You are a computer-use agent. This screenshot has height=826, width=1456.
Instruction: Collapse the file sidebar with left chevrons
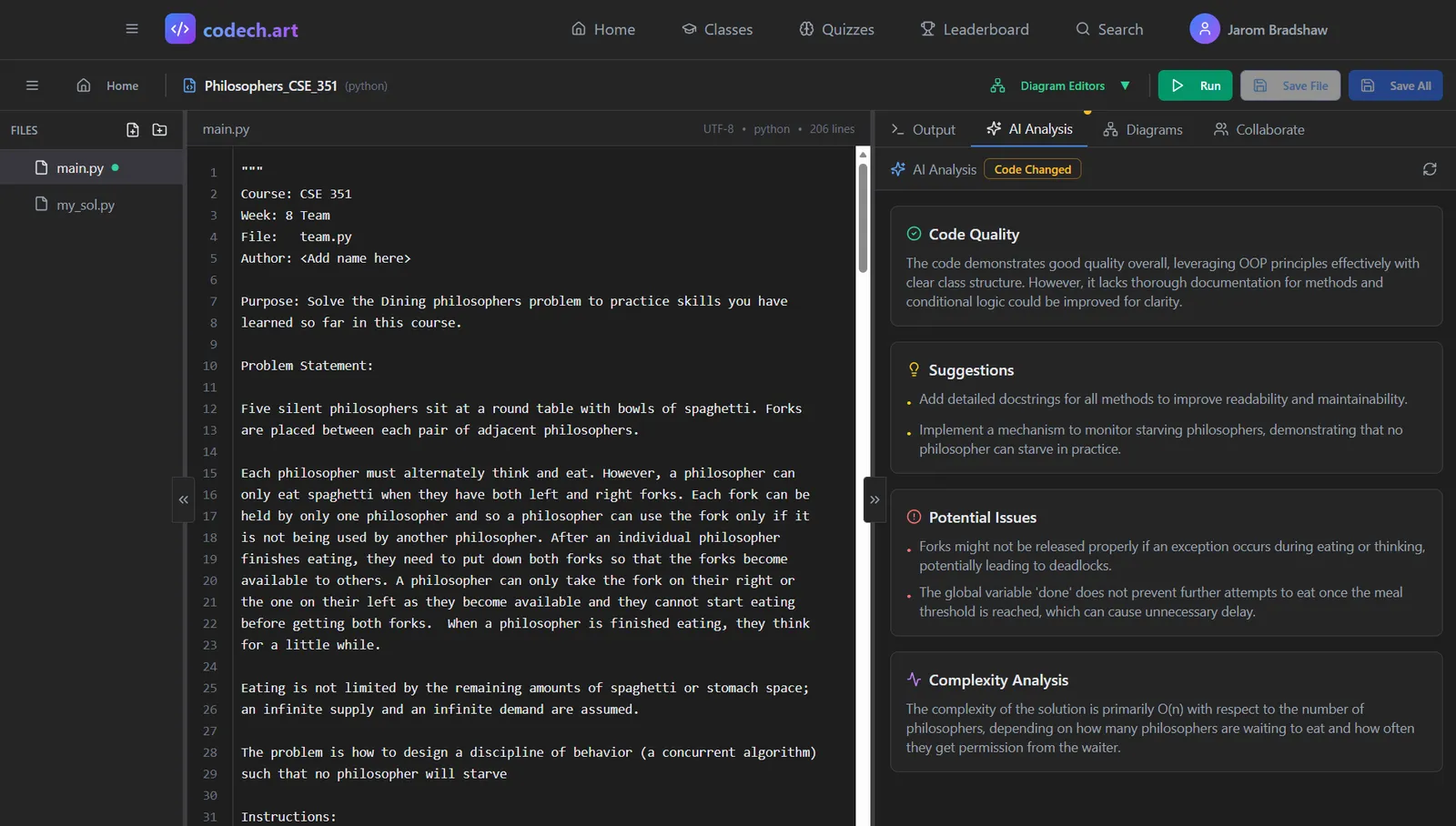click(184, 499)
